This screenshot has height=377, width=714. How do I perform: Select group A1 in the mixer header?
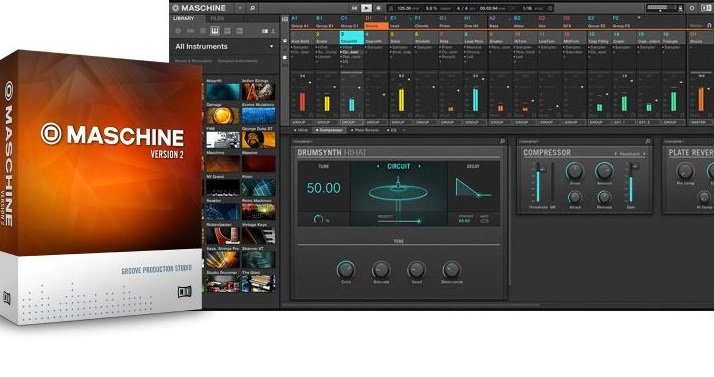coord(302,22)
